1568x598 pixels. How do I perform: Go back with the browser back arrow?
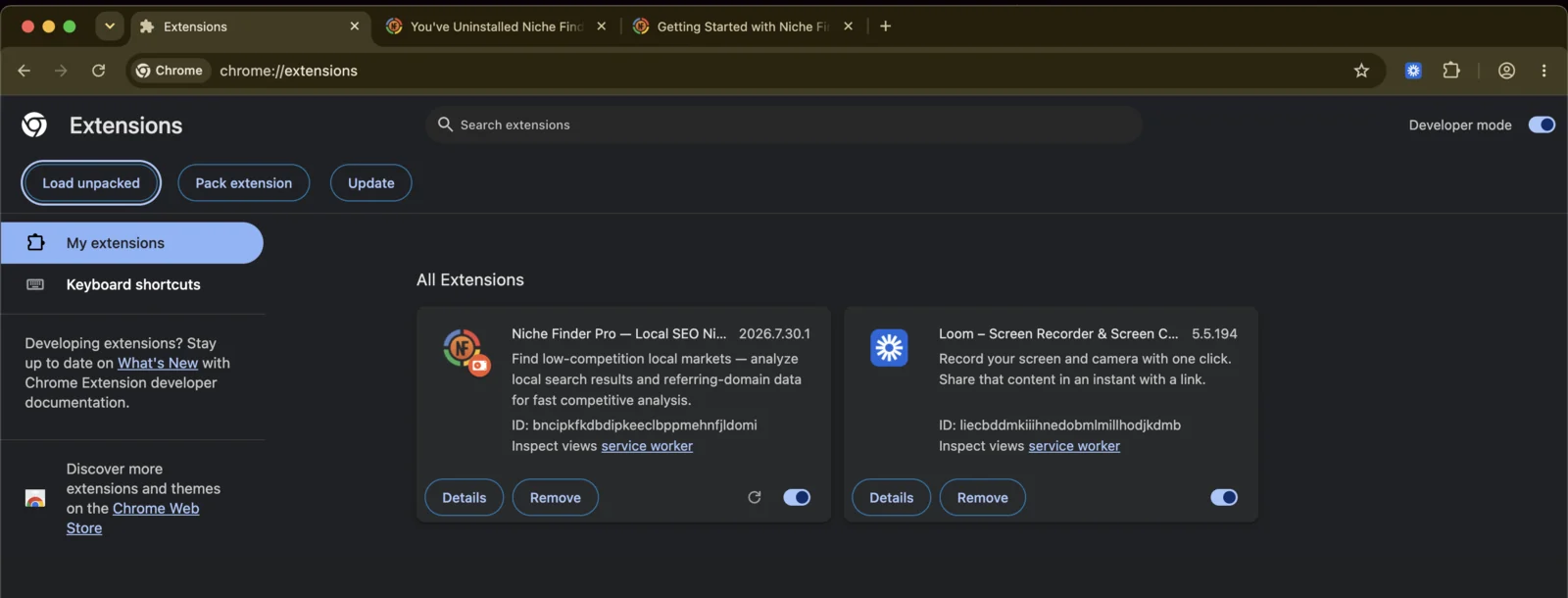pos(24,71)
